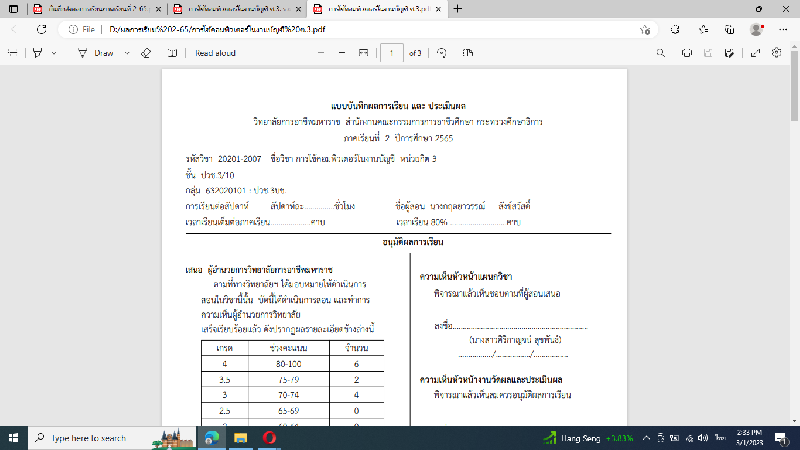
Task: Click the course code '20201-2007' text
Action: (239, 159)
